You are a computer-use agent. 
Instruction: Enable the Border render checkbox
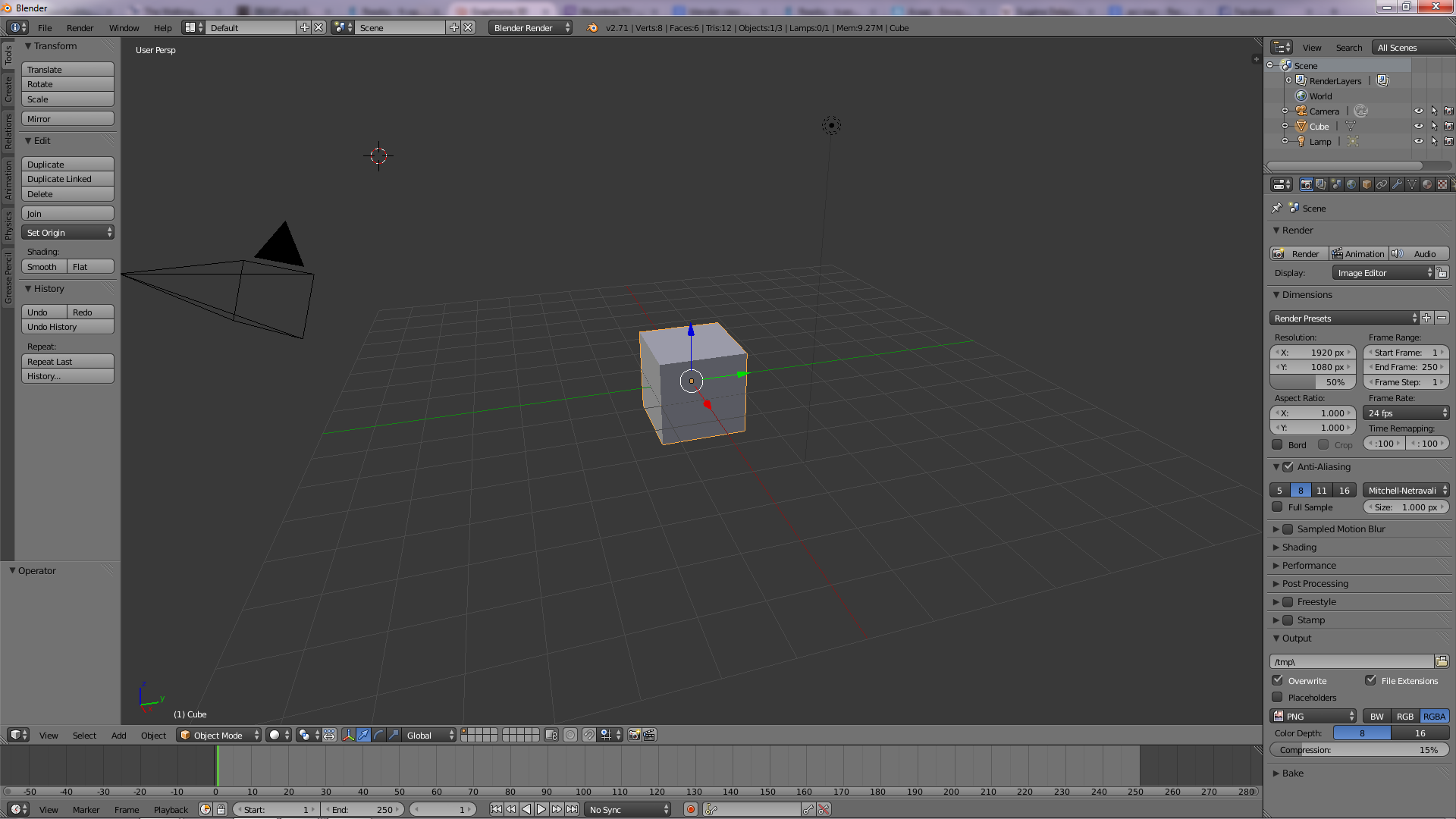point(1277,444)
